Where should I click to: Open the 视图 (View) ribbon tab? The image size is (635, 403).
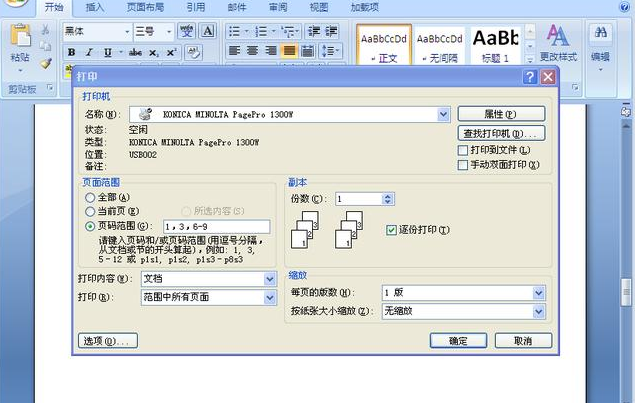coord(319,7)
